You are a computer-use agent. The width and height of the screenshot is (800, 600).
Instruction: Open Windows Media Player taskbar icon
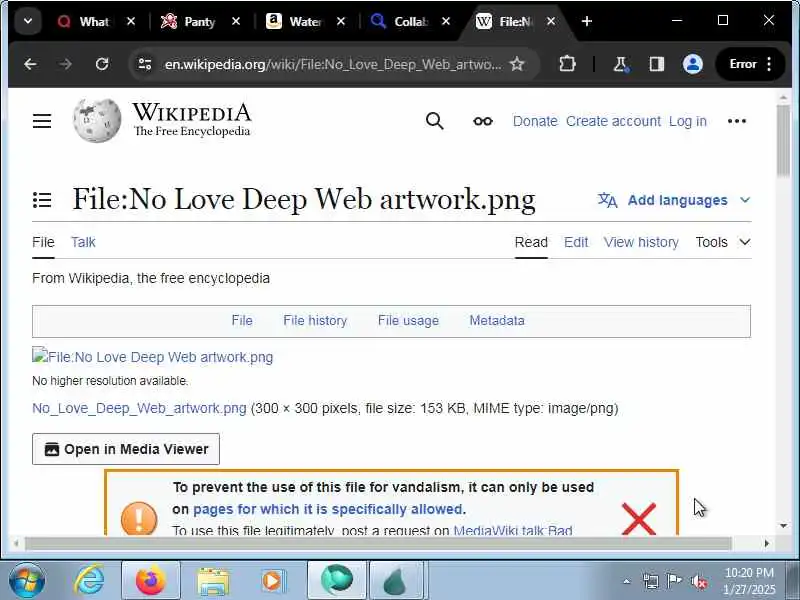click(x=272, y=581)
